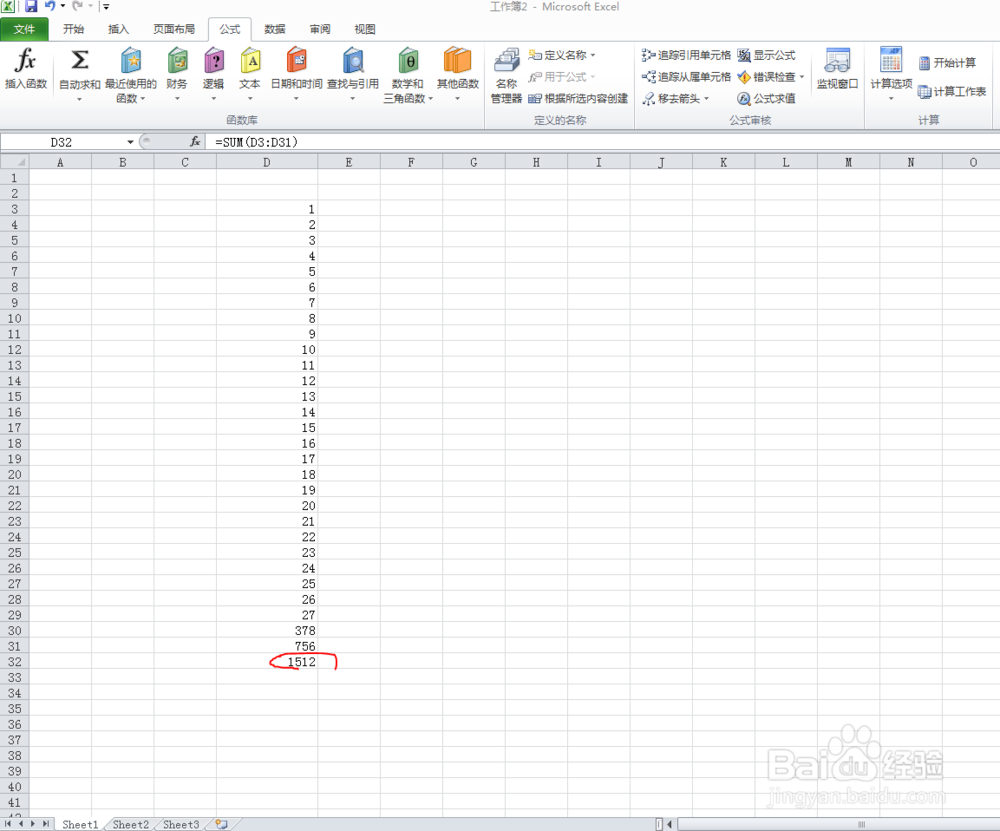
Task: Expand the Remove Arrows dropdown arrow
Action: (x=707, y=98)
